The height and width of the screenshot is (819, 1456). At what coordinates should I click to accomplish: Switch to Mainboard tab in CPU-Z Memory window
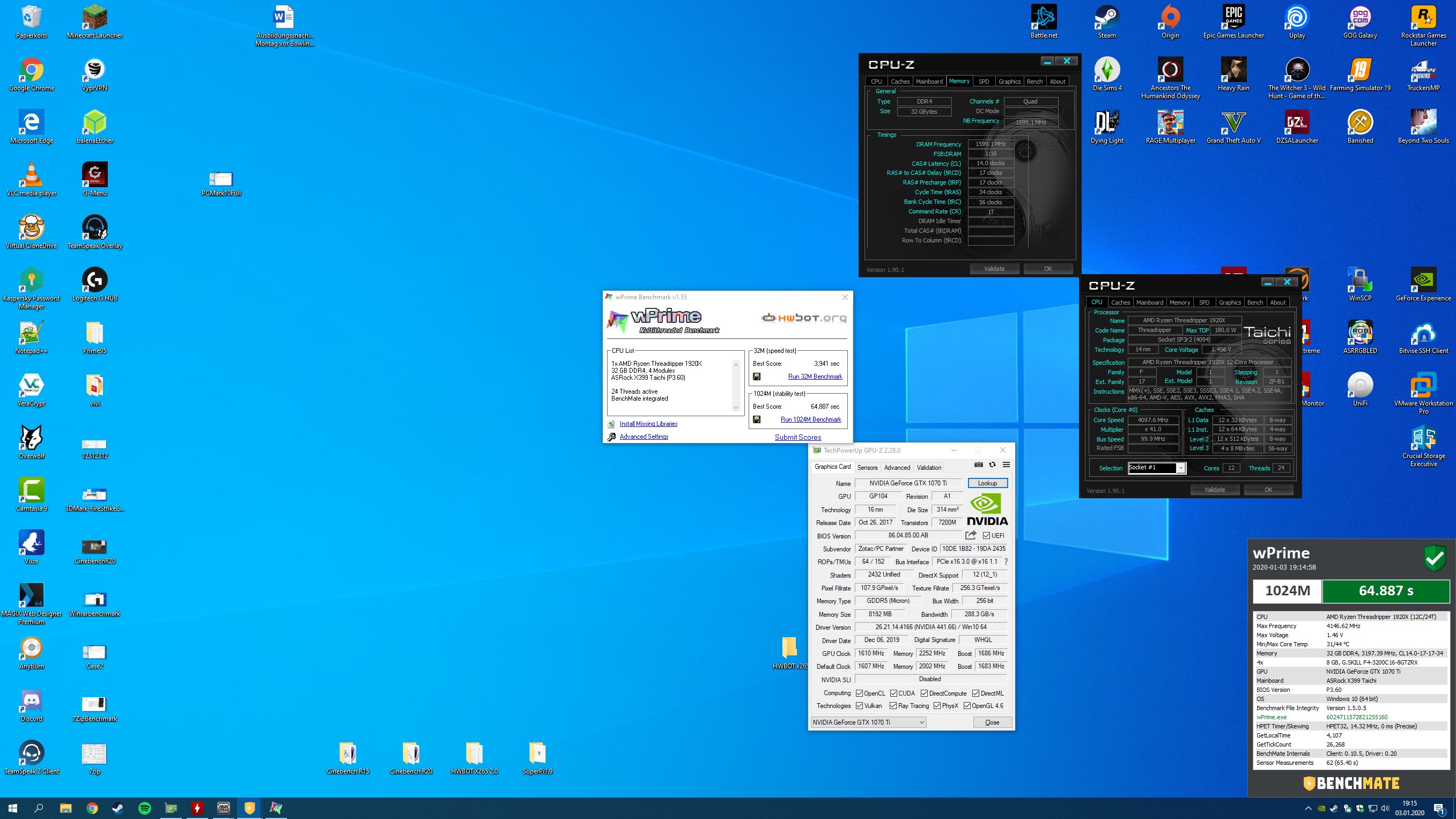coord(929,82)
